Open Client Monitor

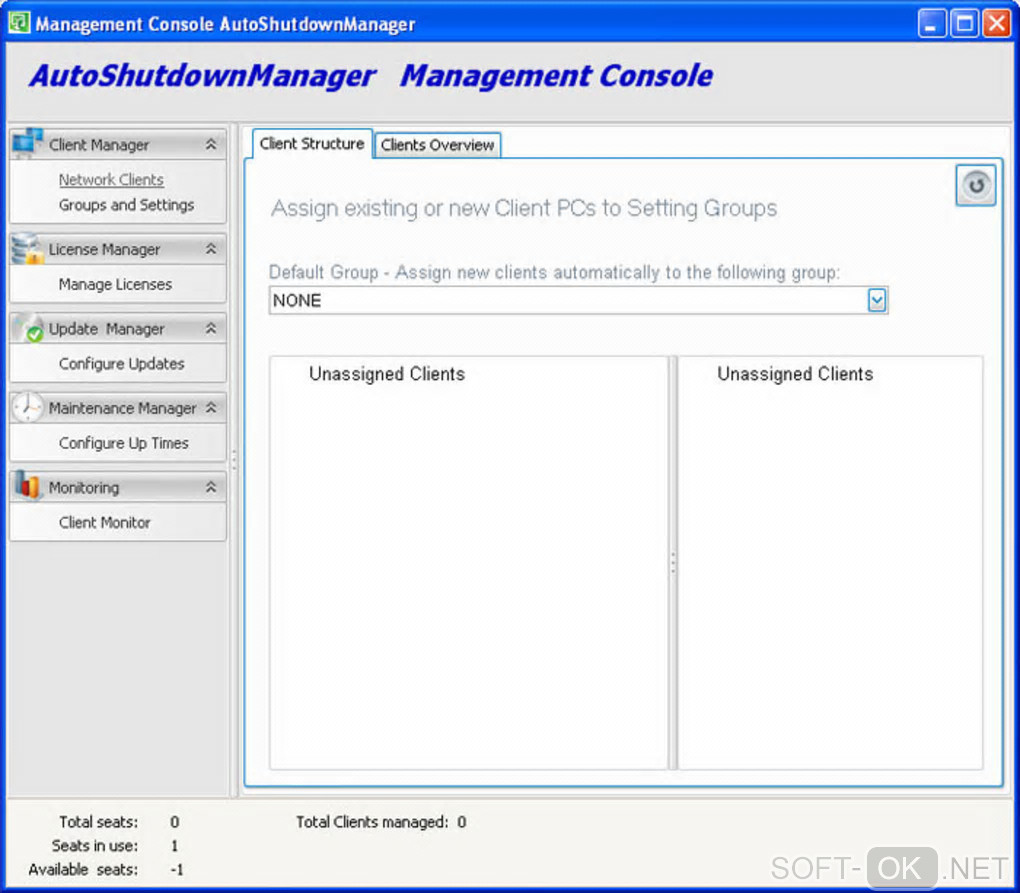click(105, 522)
